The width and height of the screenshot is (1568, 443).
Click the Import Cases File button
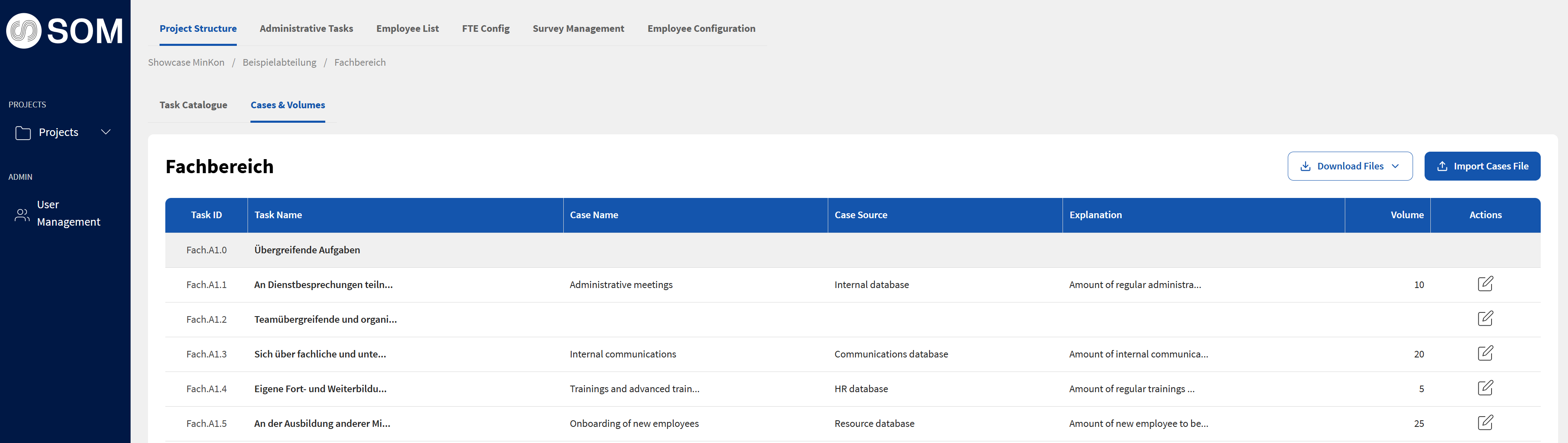1482,166
